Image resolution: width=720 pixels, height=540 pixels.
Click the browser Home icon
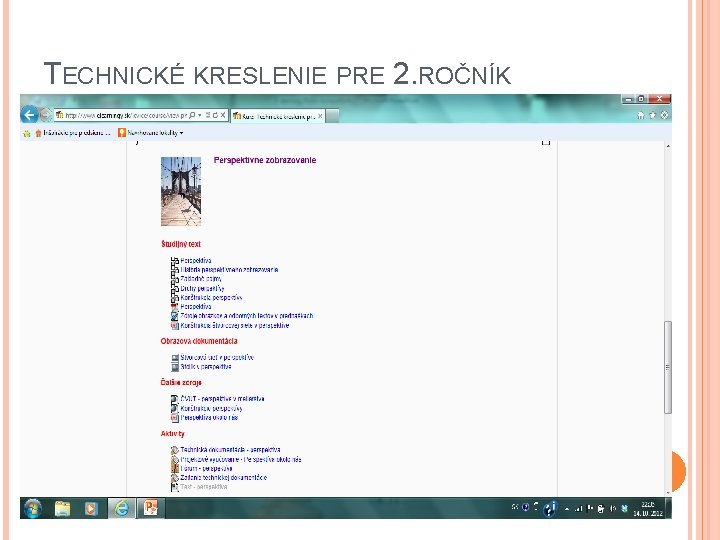tap(641, 115)
